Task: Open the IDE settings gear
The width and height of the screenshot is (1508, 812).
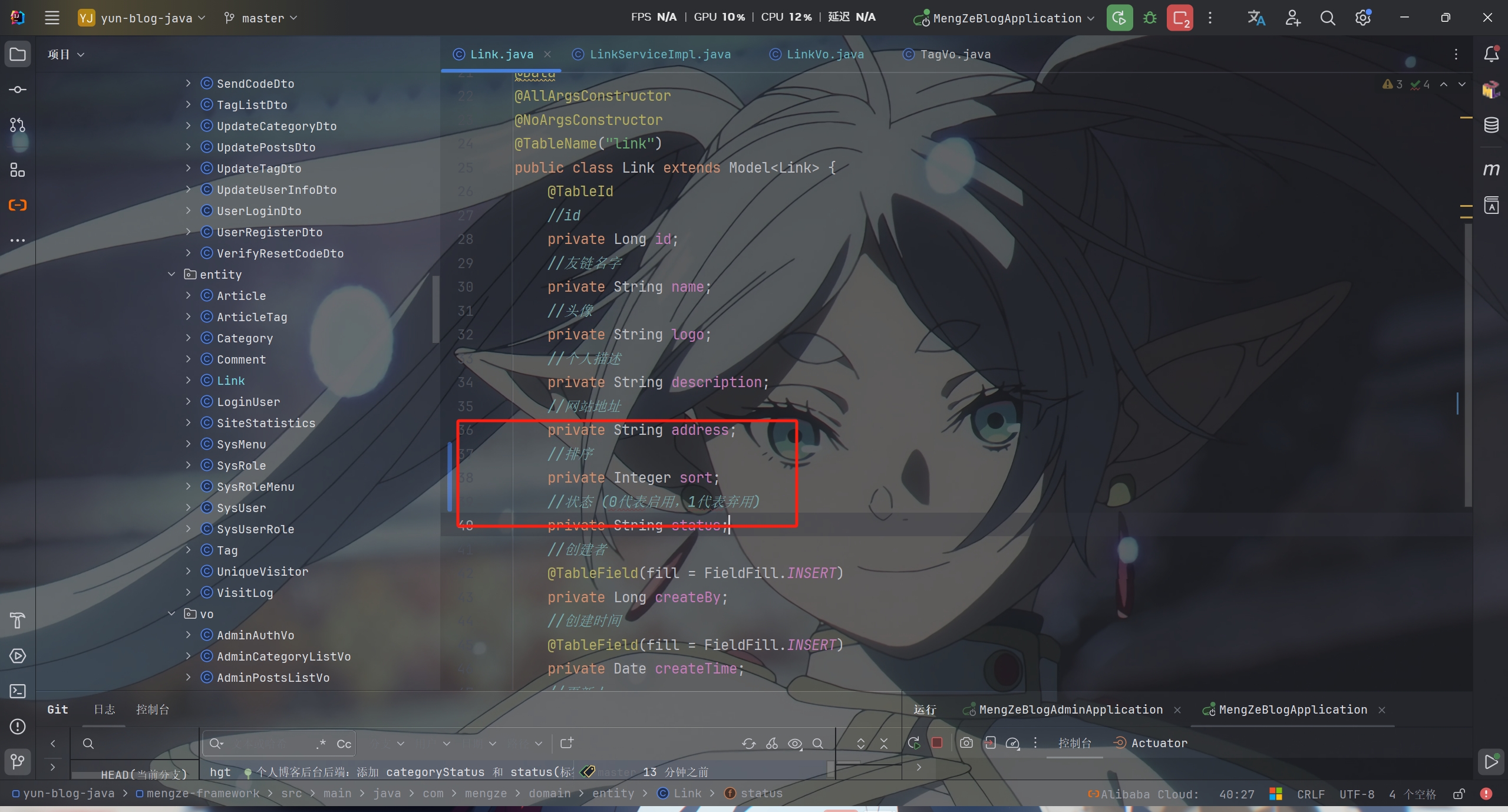Action: click(x=1362, y=18)
